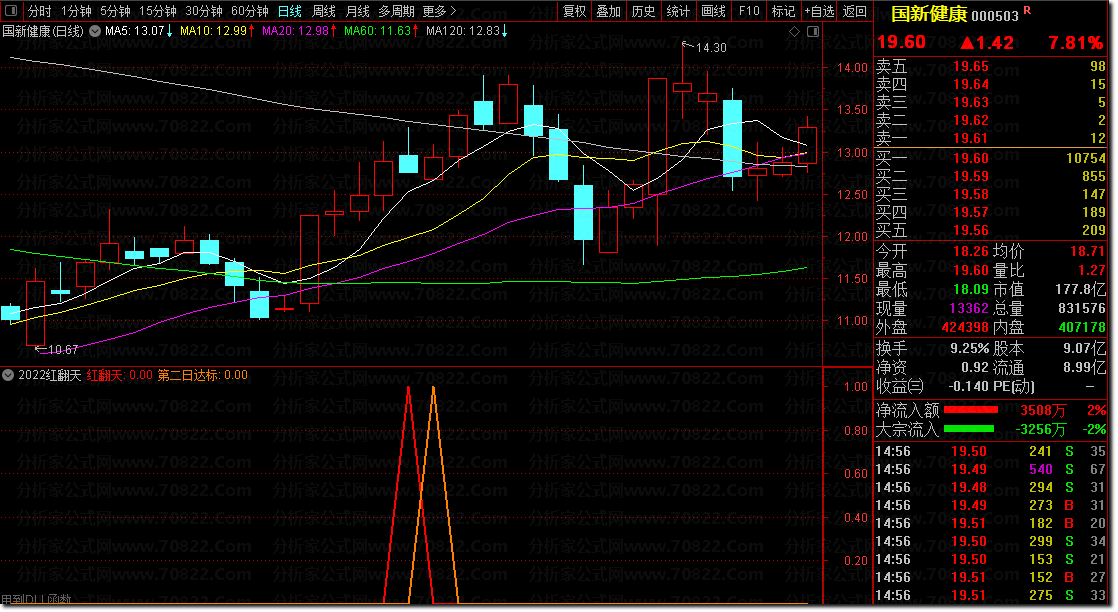Click MA60: 11.63 label
The image size is (1118, 612).
tap(381, 31)
